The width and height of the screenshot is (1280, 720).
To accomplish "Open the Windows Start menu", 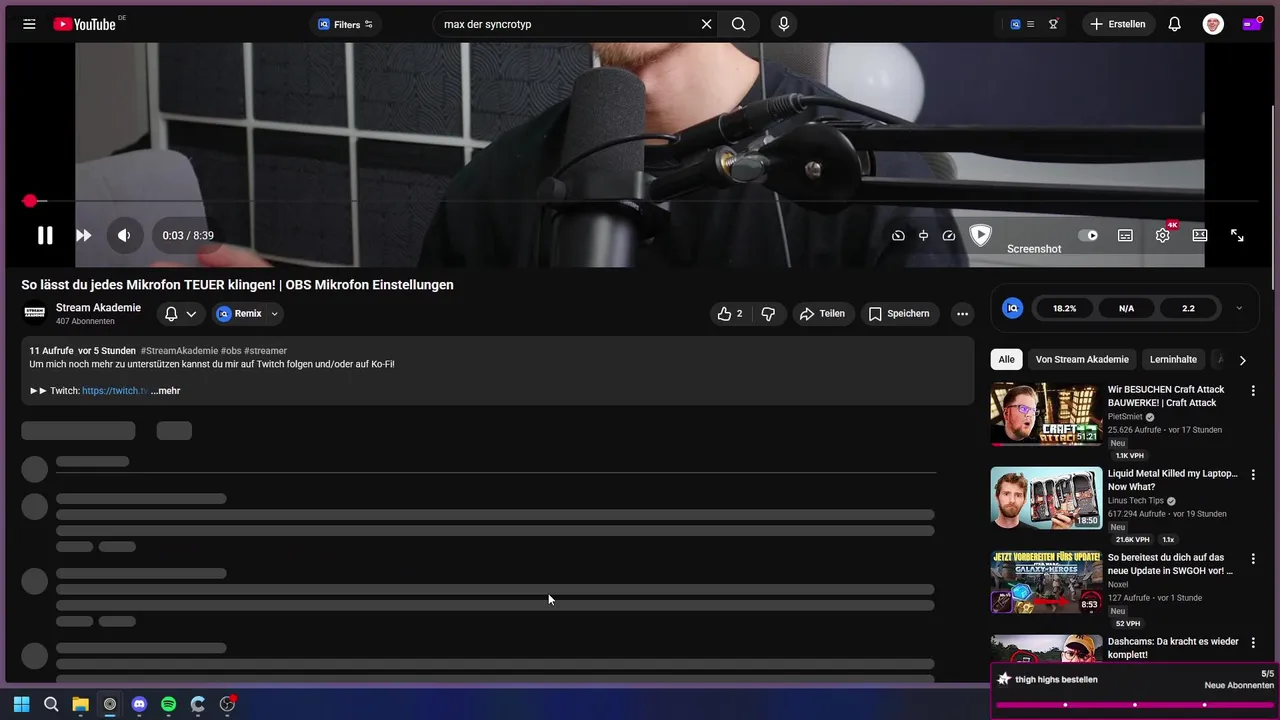I will click(x=21, y=704).
